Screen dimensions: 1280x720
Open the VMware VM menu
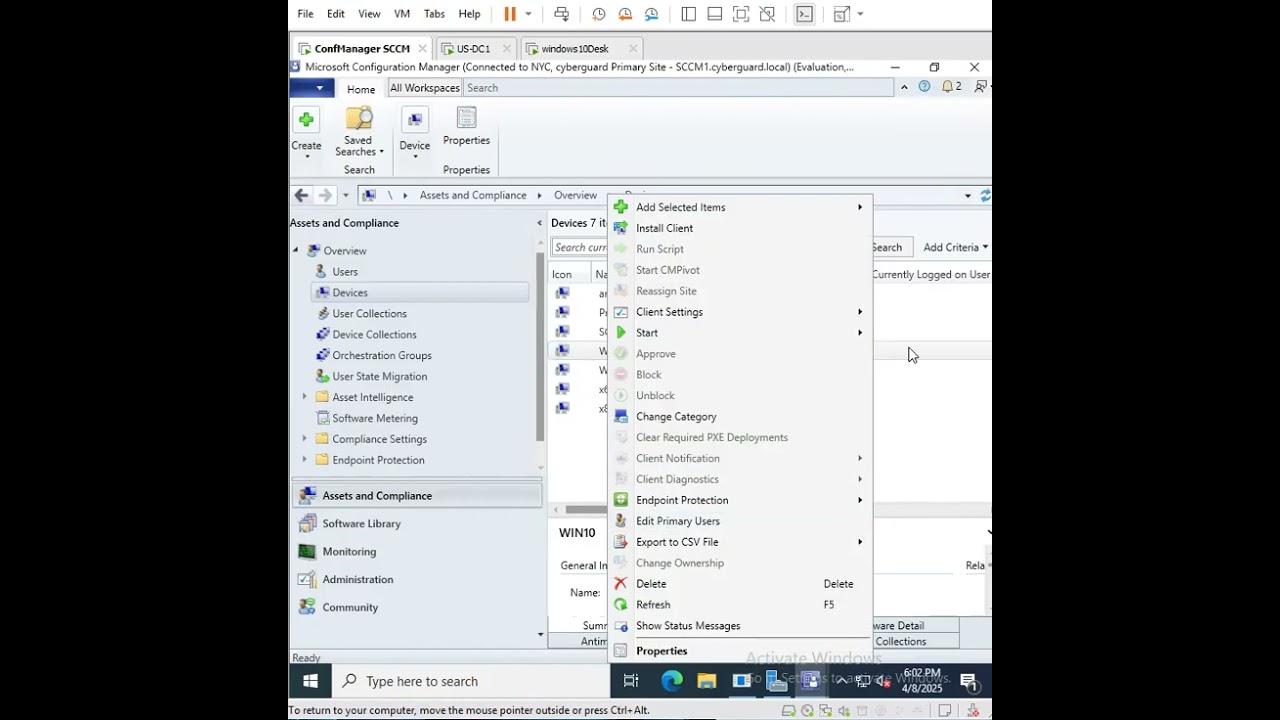(402, 14)
